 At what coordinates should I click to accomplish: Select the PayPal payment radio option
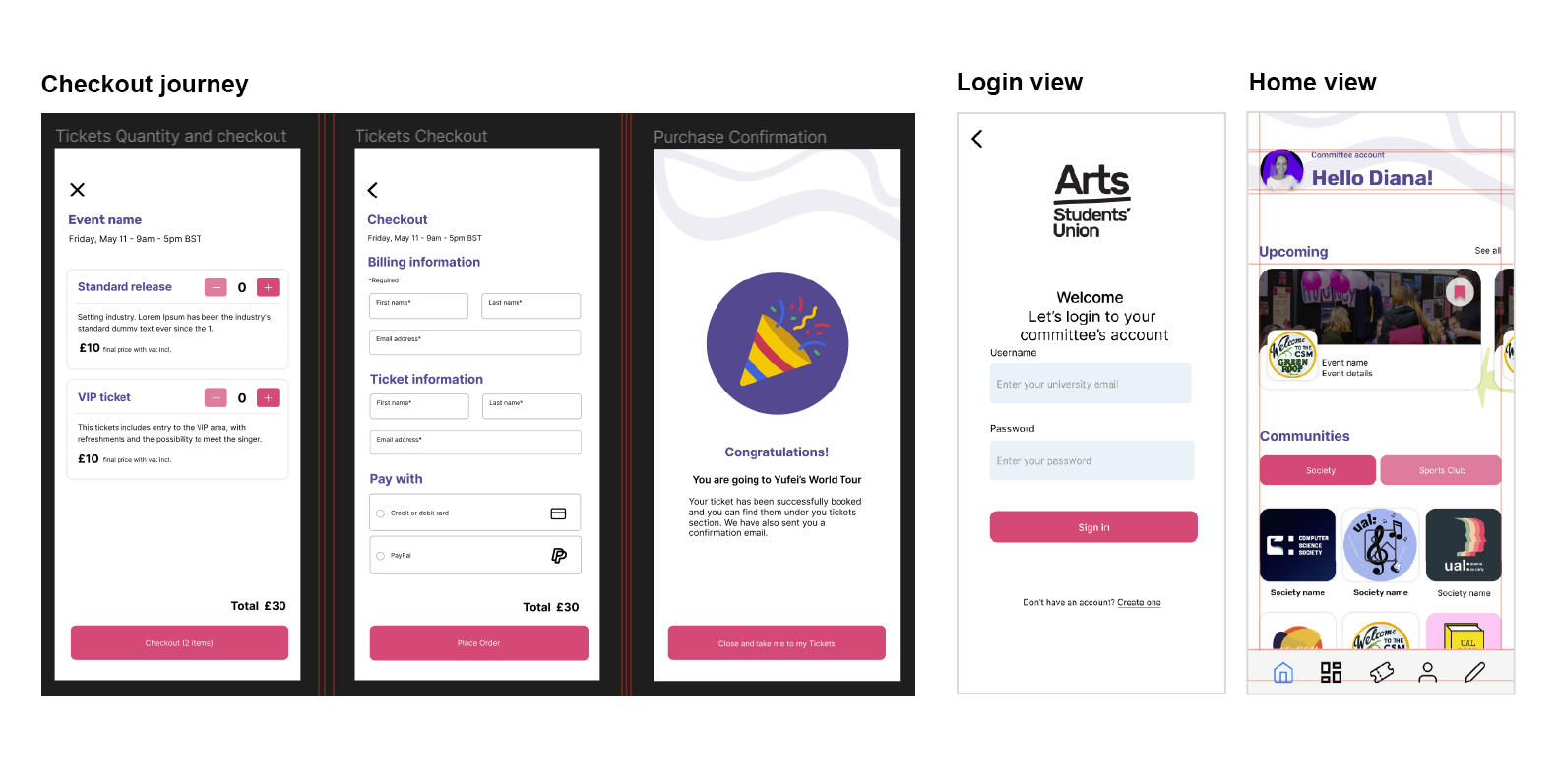[x=381, y=556]
